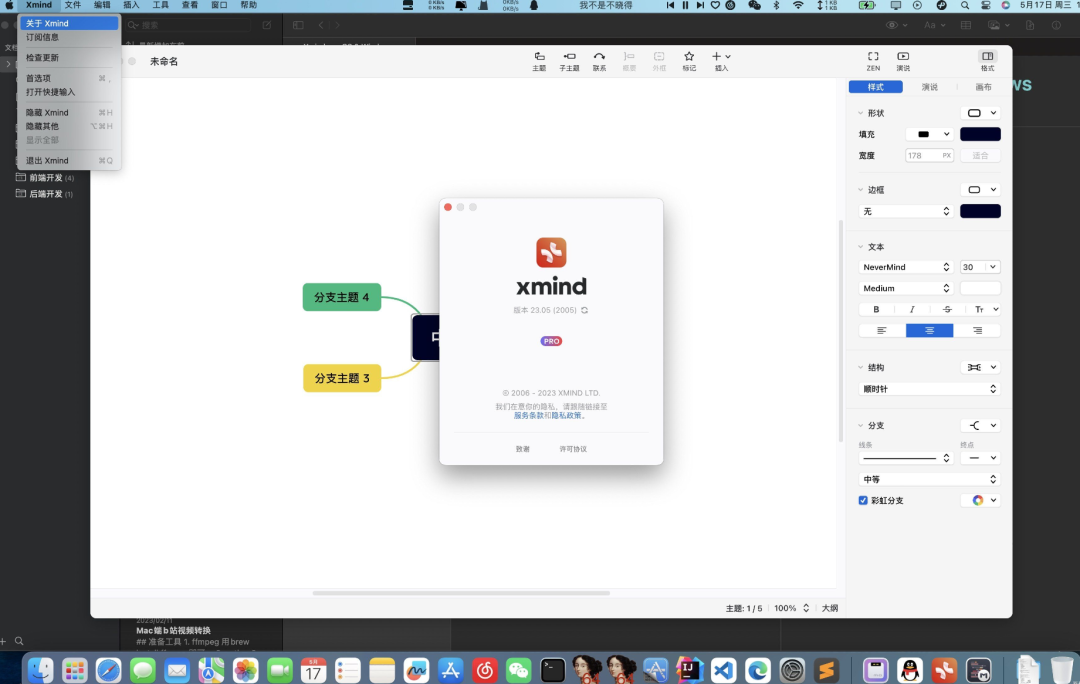Screen dimensions: 1080x684
Task: Select 检查更新 menu item
Action: [69, 58]
